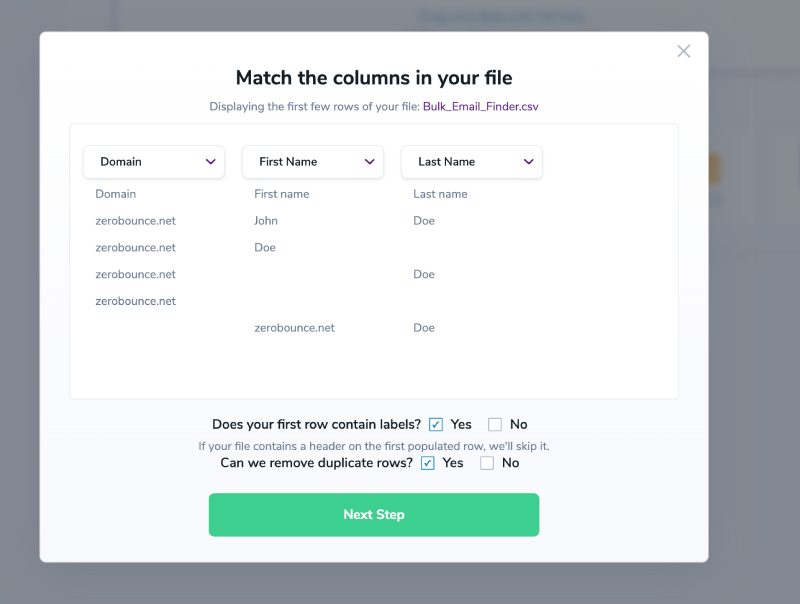Click the header-skip explanation text
800x604 pixels.
[x=373, y=445]
